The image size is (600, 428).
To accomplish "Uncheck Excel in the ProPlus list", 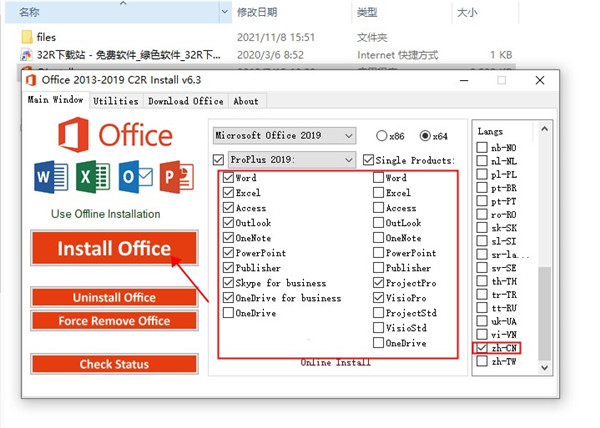I will point(228,192).
